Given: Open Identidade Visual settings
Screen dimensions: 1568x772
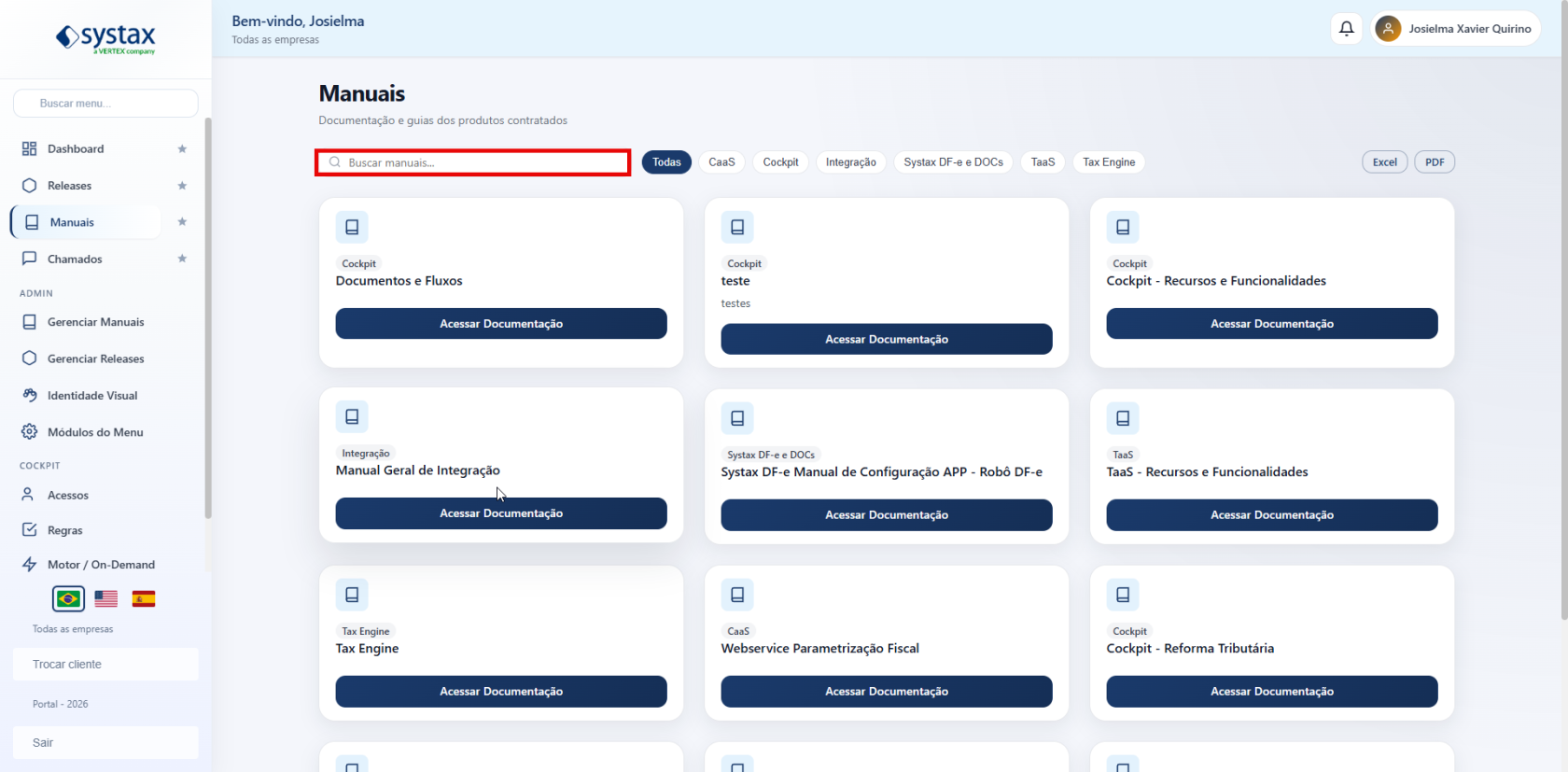Looking at the screenshot, I should pos(92,396).
